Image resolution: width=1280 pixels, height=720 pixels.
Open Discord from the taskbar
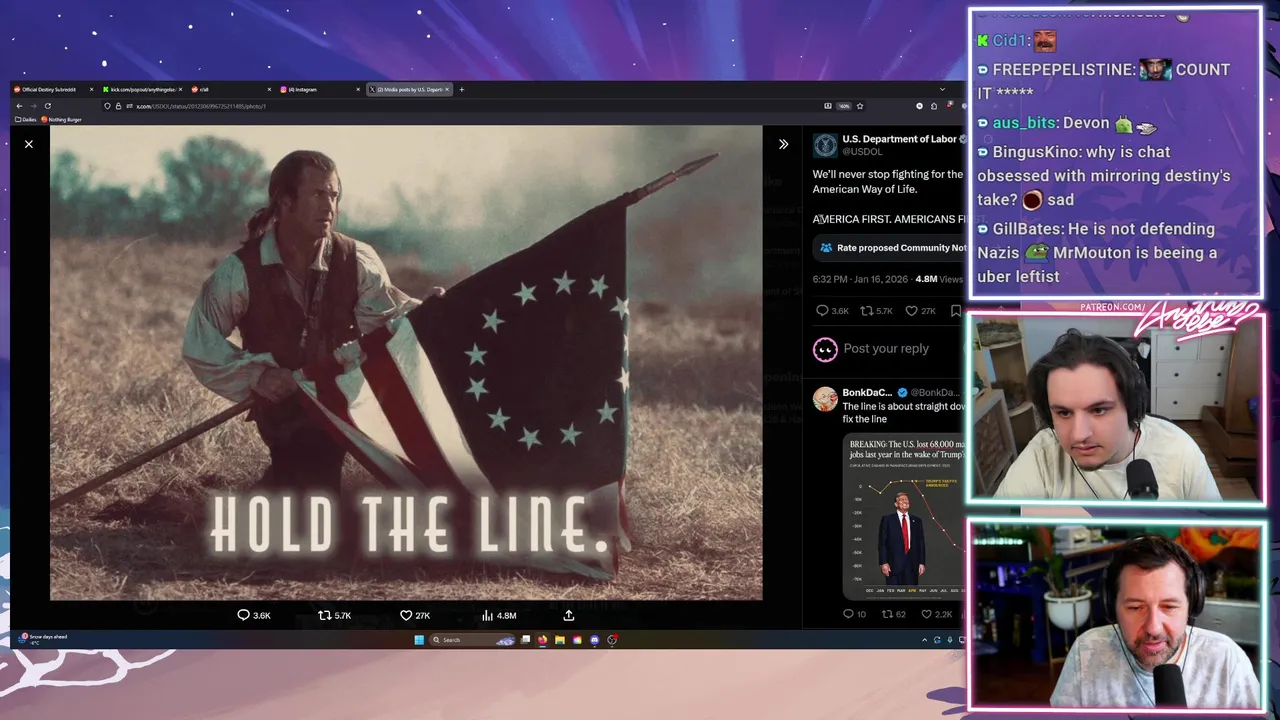click(x=595, y=640)
